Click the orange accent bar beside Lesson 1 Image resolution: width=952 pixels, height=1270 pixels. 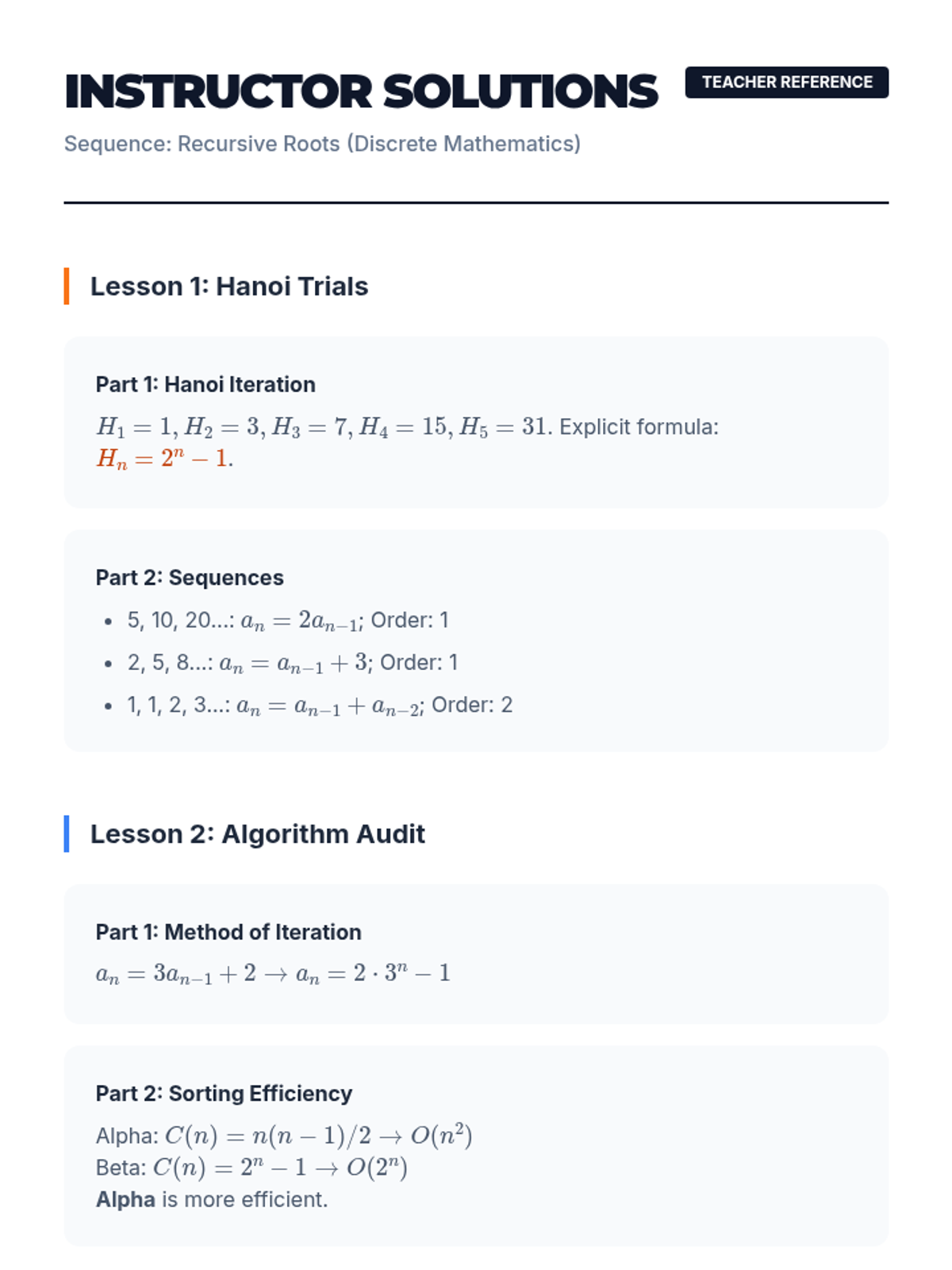click(67, 286)
